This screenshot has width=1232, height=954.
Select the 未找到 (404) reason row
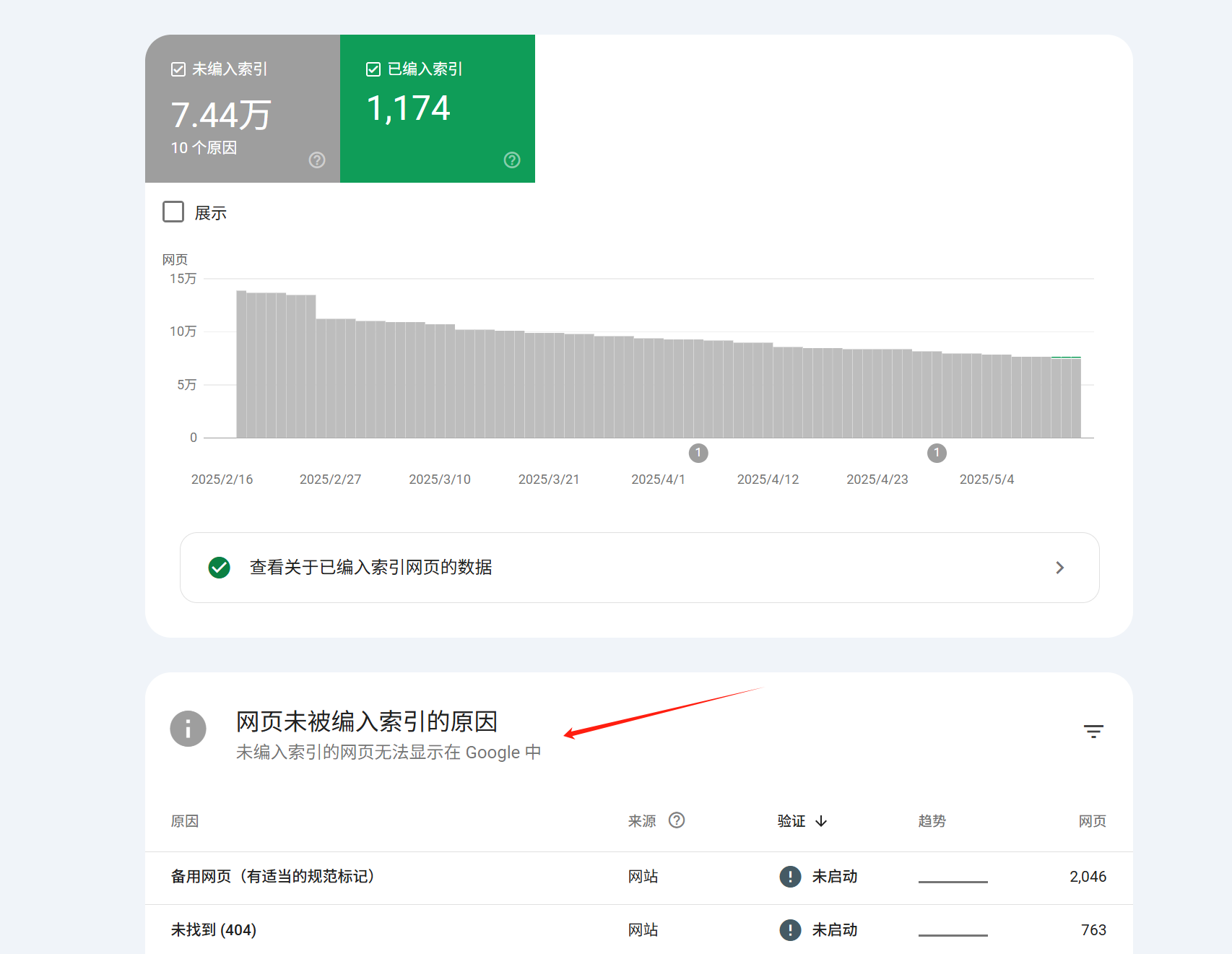click(214, 930)
